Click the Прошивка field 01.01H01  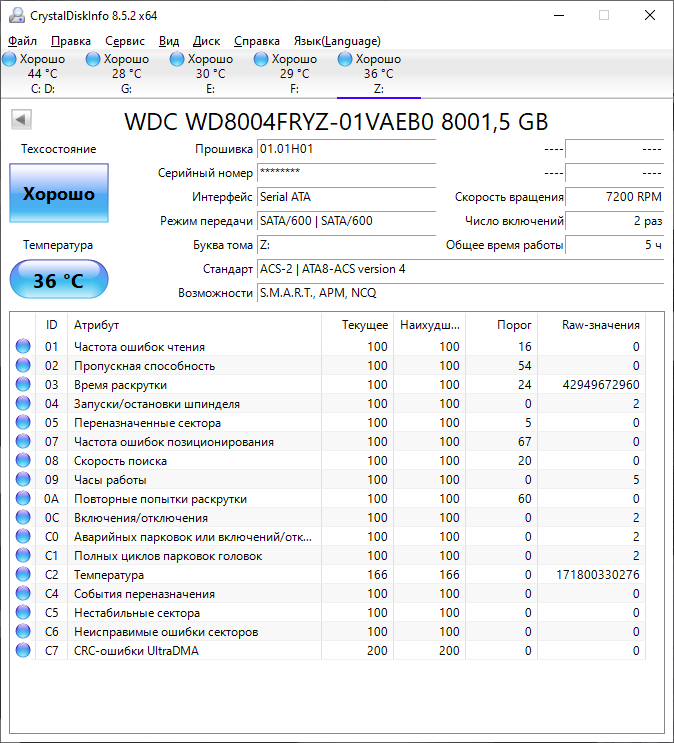[x=346, y=149]
